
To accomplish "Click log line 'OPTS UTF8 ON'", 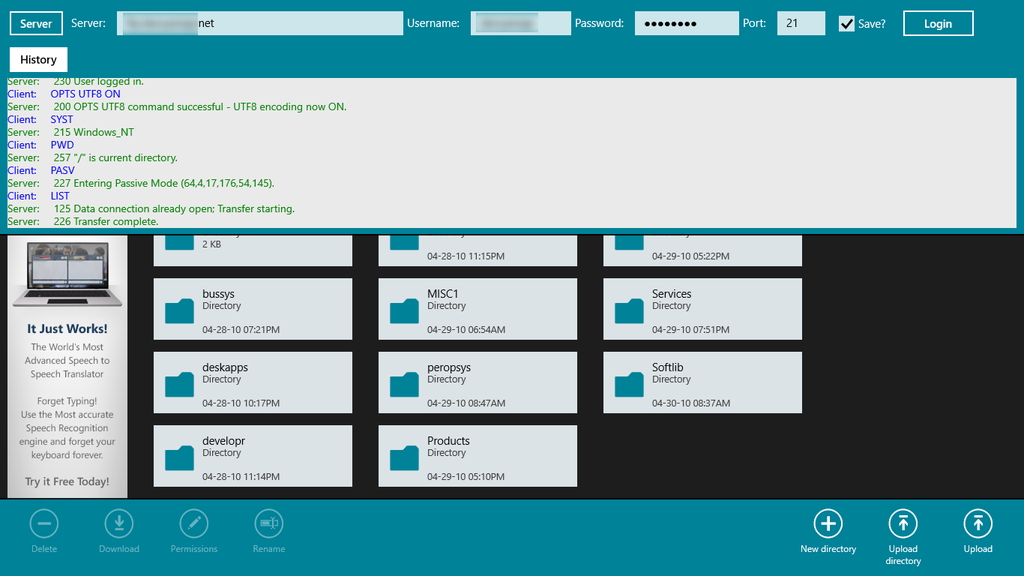I will (x=86, y=93).
